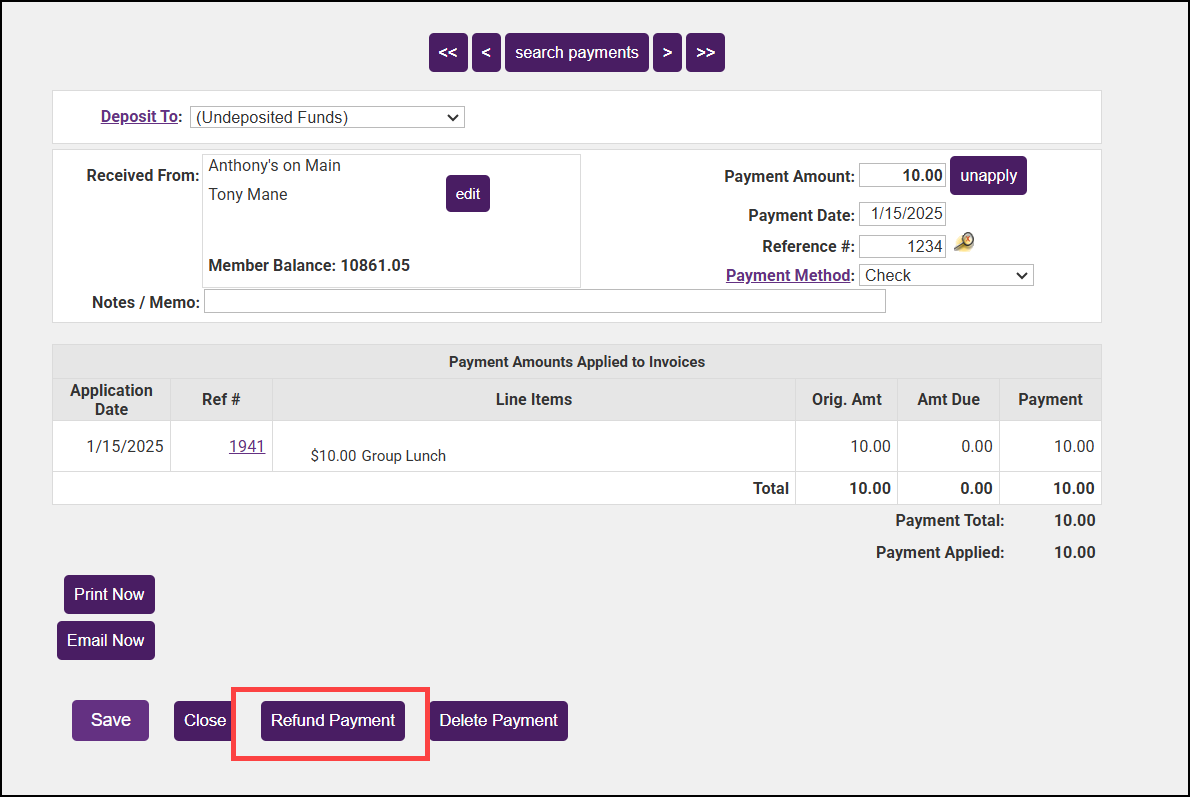
Task: Expand the Deposit To dropdown
Action: [x=327, y=118]
